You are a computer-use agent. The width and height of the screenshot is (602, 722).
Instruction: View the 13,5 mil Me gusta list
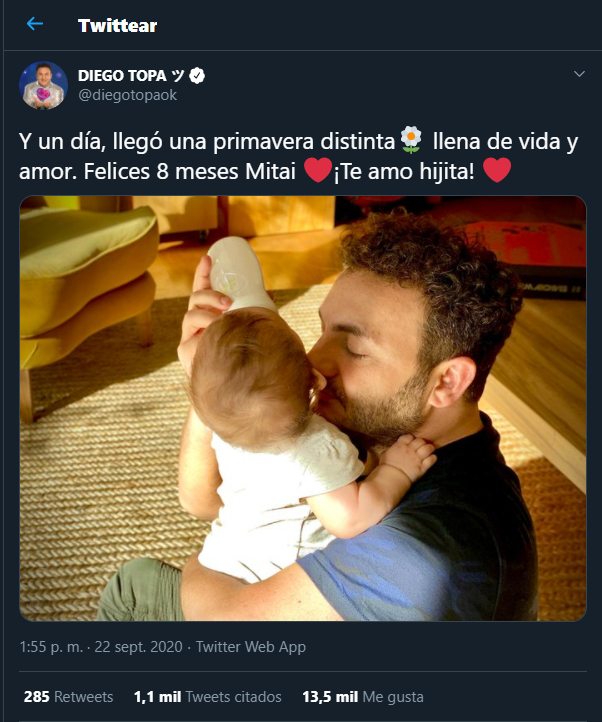[x=362, y=697]
